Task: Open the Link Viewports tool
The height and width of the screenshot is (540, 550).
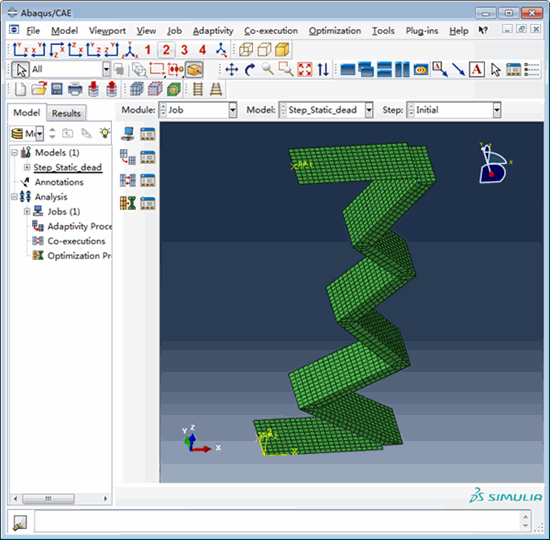Action: 421,69
